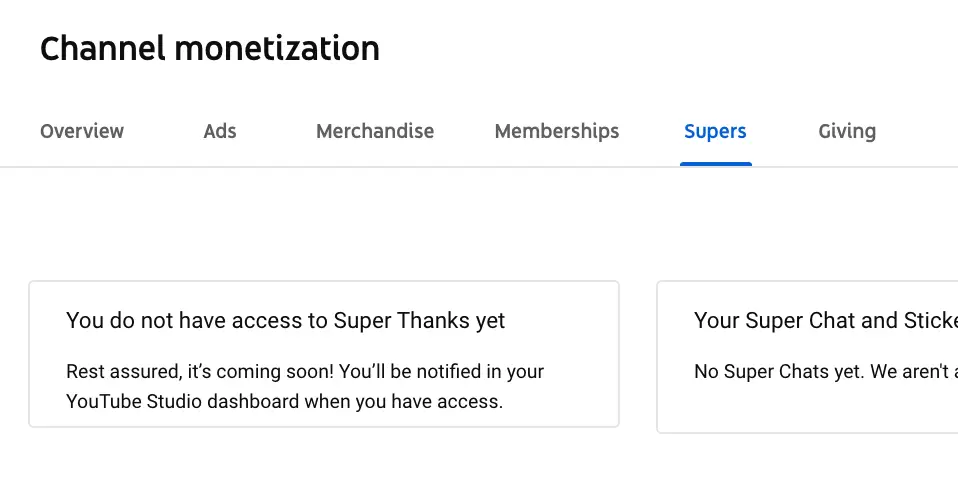Click the "You'll be notified in your" phrase
958x502 pixels.
[442, 372]
